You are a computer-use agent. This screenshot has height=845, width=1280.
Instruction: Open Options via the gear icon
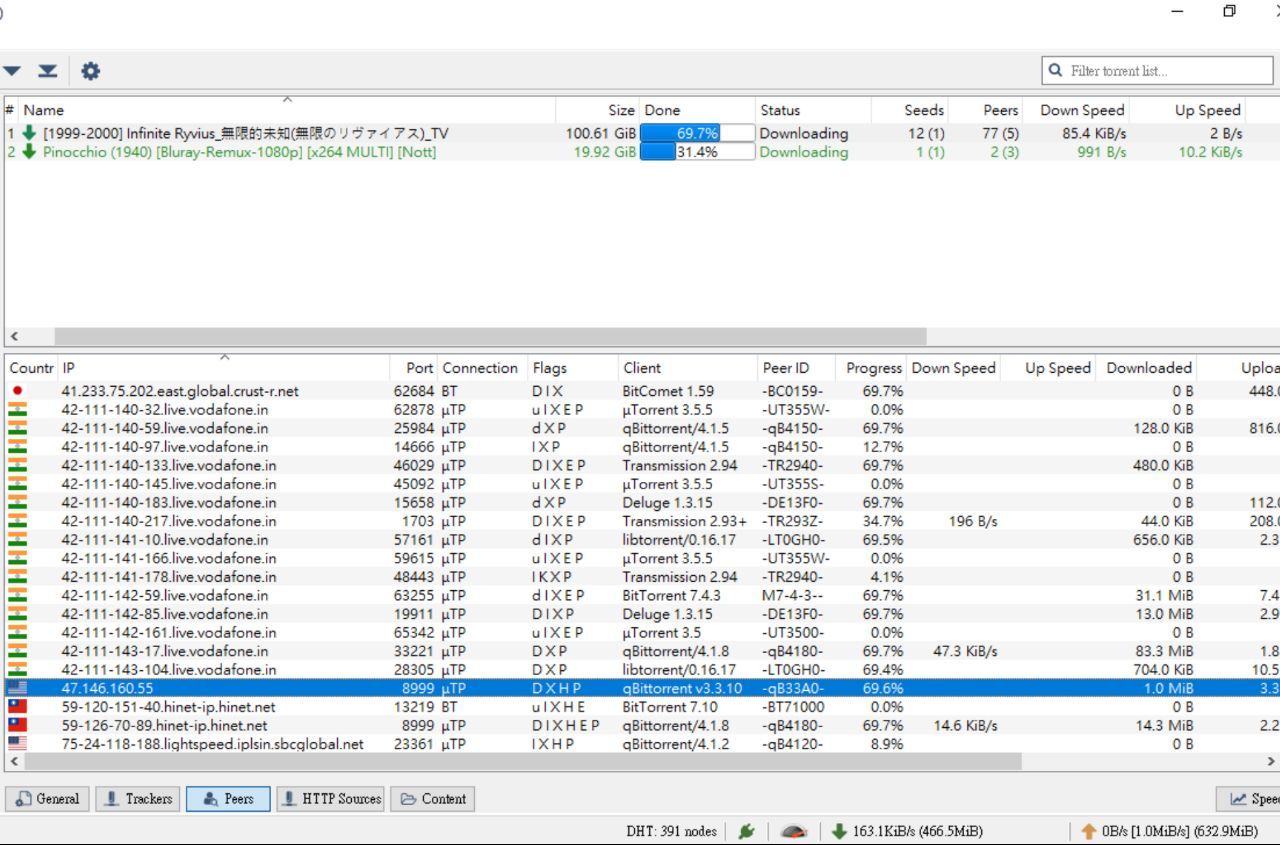(x=90, y=71)
